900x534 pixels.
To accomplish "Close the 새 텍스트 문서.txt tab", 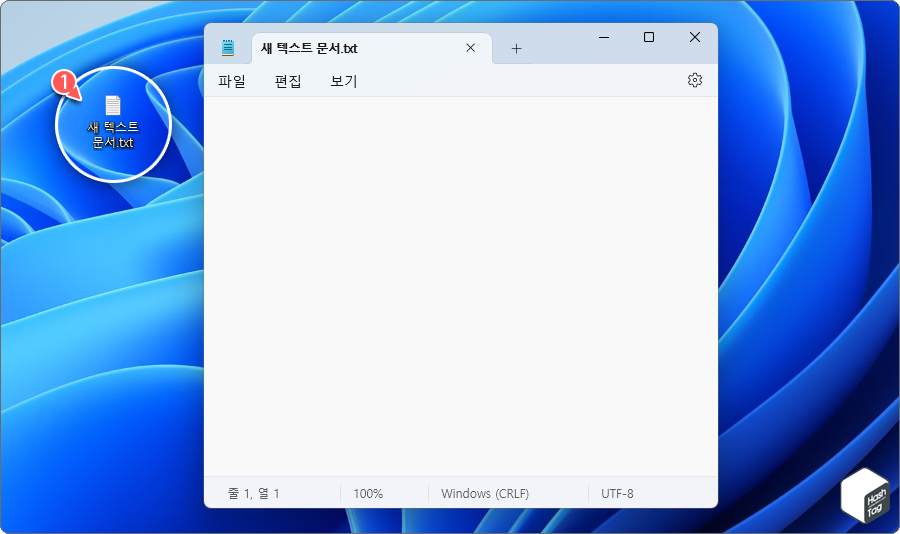I will pyautogui.click(x=471, y=48).
